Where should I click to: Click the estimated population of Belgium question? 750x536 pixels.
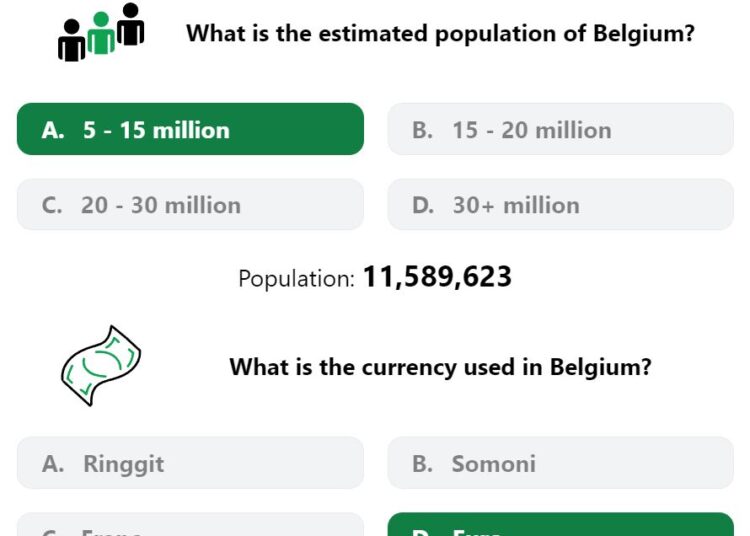(440, 33)
